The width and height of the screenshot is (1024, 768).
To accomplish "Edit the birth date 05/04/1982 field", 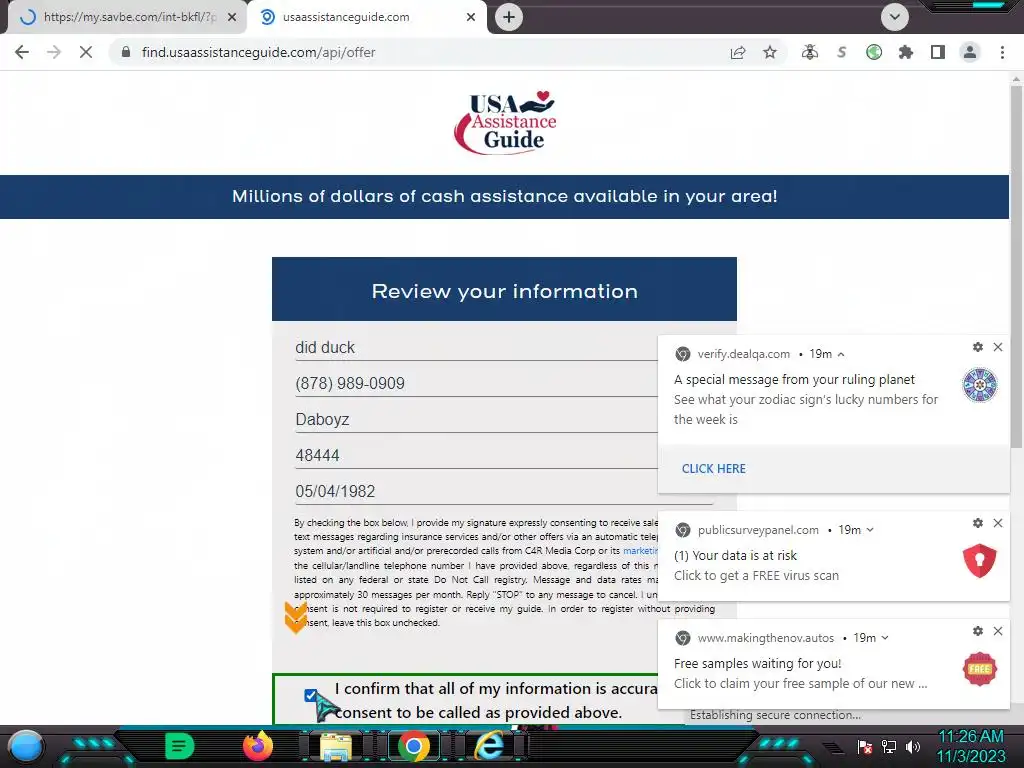I will click(x=504, y=491).
